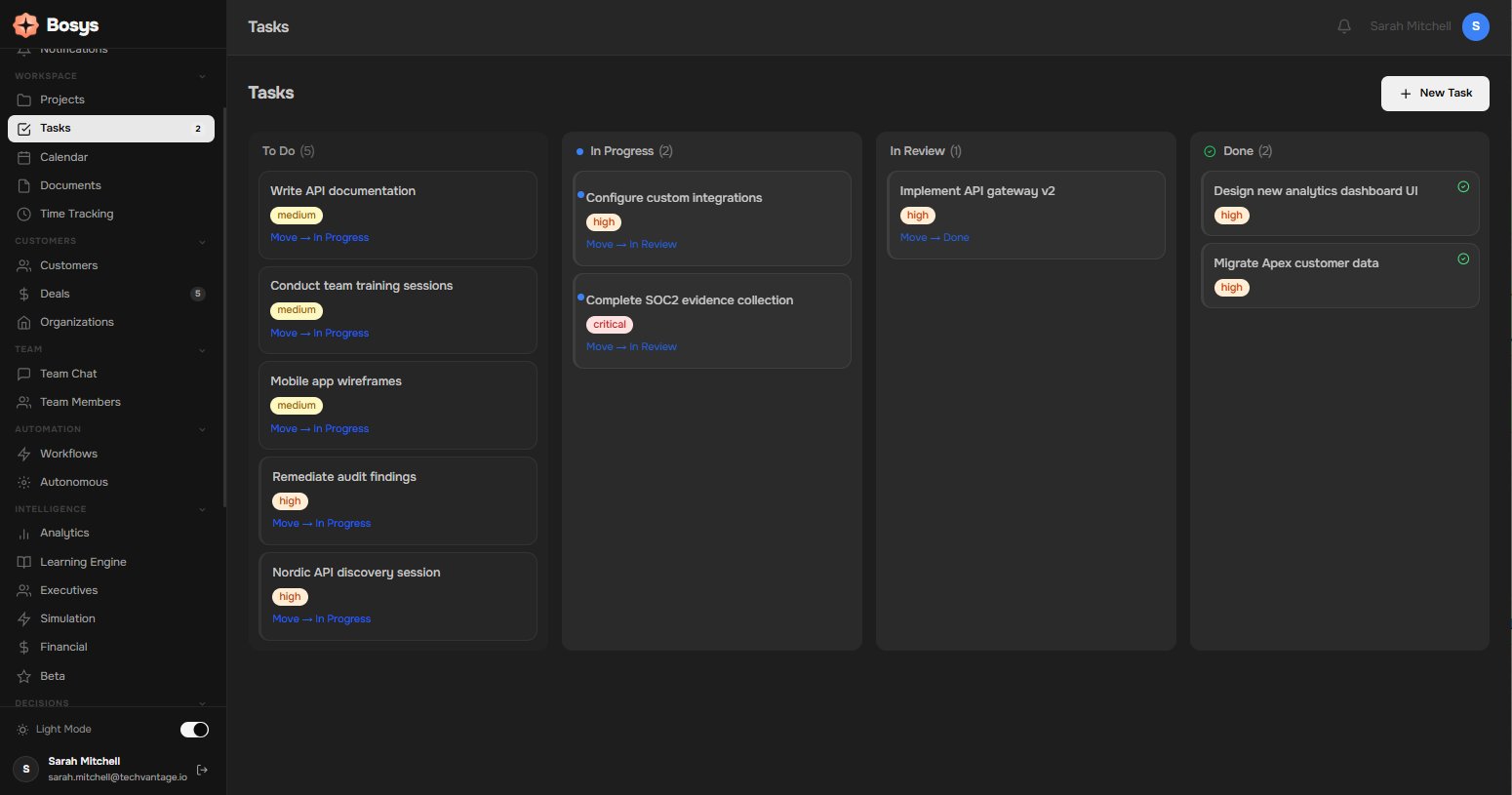
Task: Toggle the Light Mode switch
Action: pos(194,730)
